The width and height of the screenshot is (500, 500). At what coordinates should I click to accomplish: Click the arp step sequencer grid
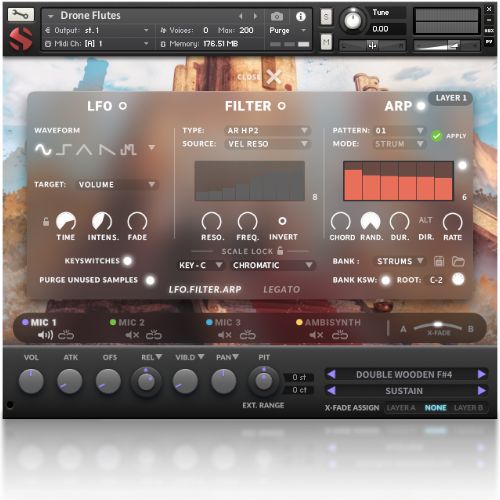[398, 181]
